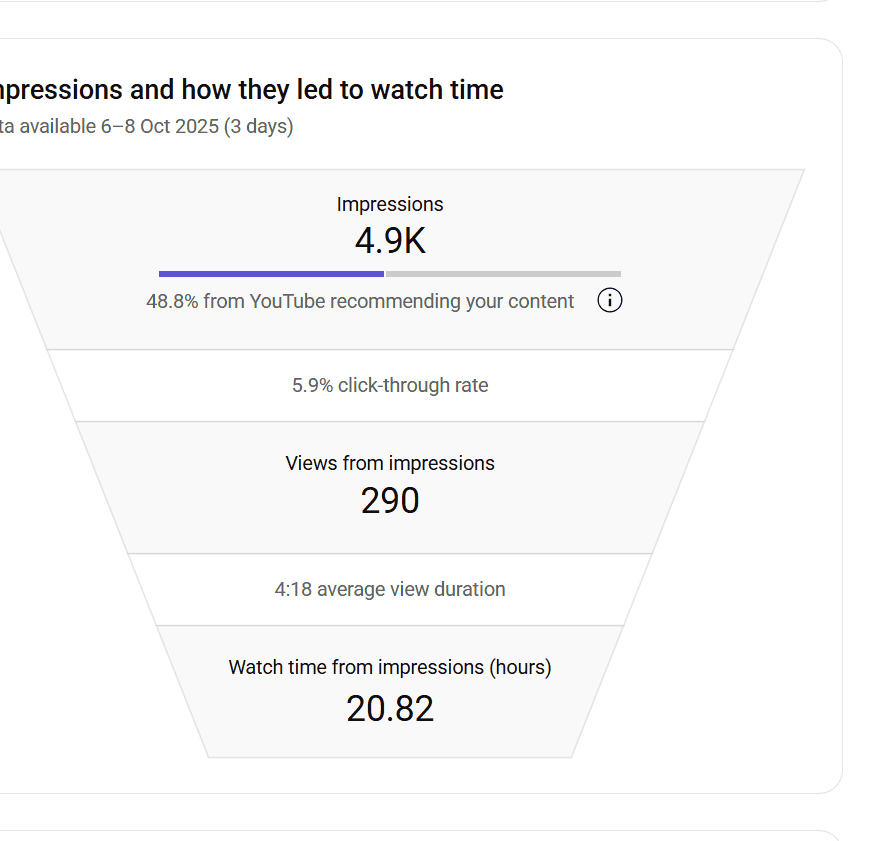Click the (3 days) duration note

point(258,127)
